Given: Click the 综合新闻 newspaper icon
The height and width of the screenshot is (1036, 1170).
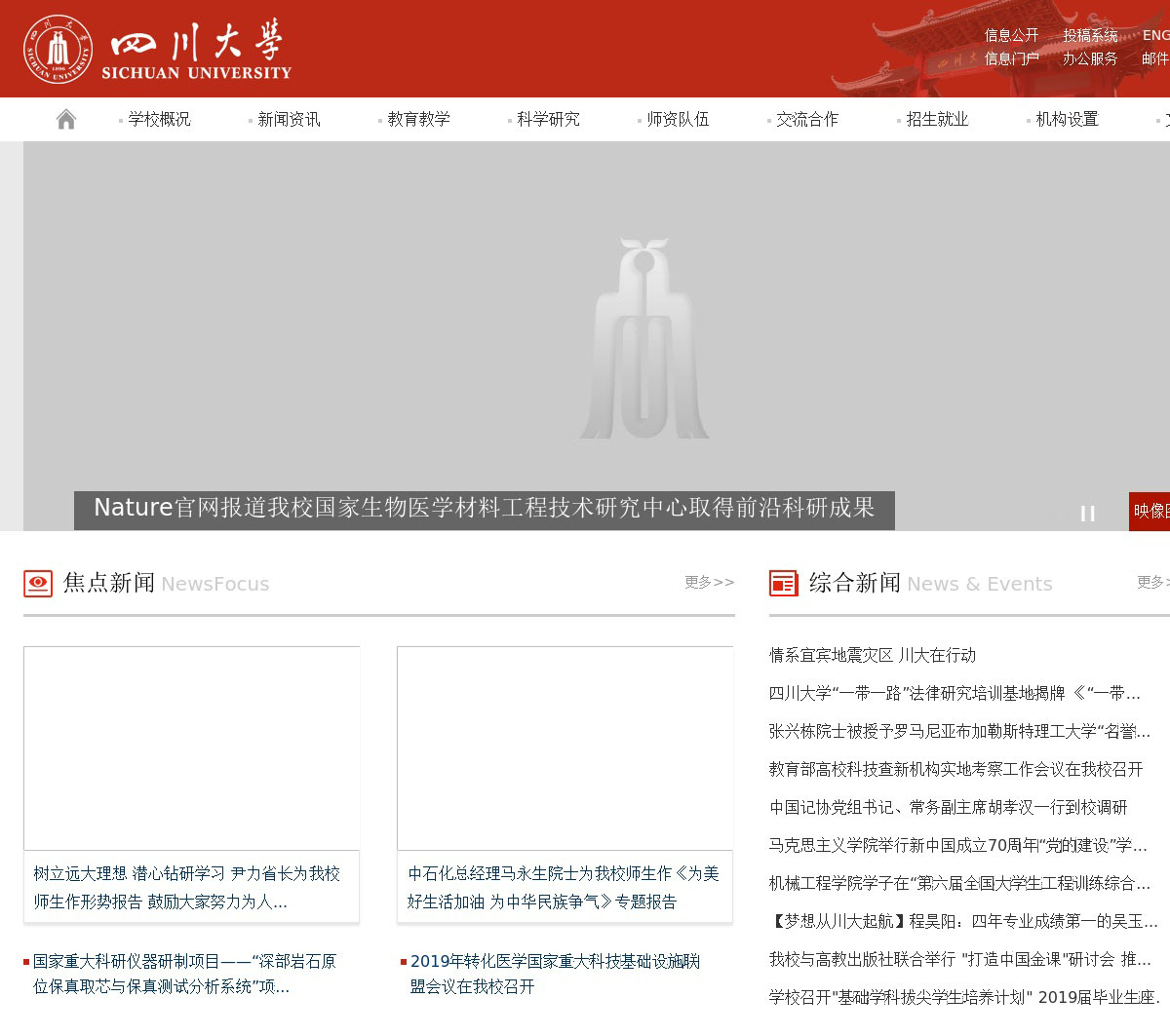Looking at the screenshot, I should pos(783,583).
